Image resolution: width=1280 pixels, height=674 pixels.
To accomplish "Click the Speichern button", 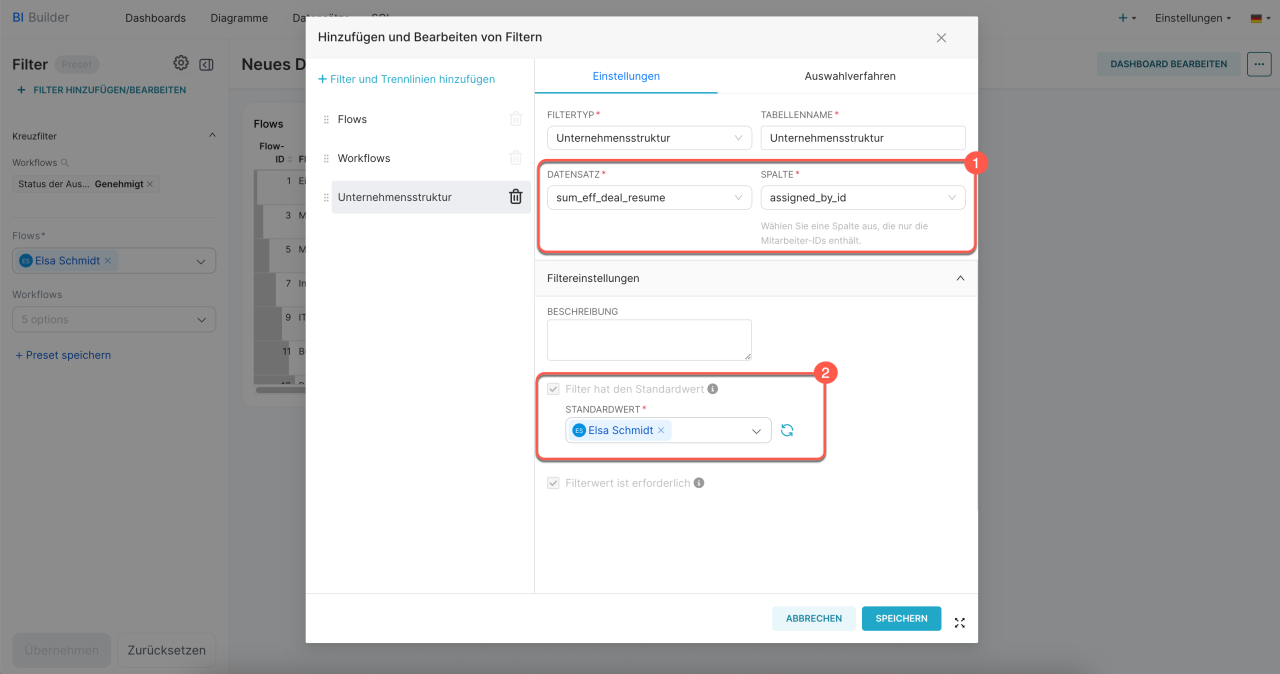I will point(901,619).
